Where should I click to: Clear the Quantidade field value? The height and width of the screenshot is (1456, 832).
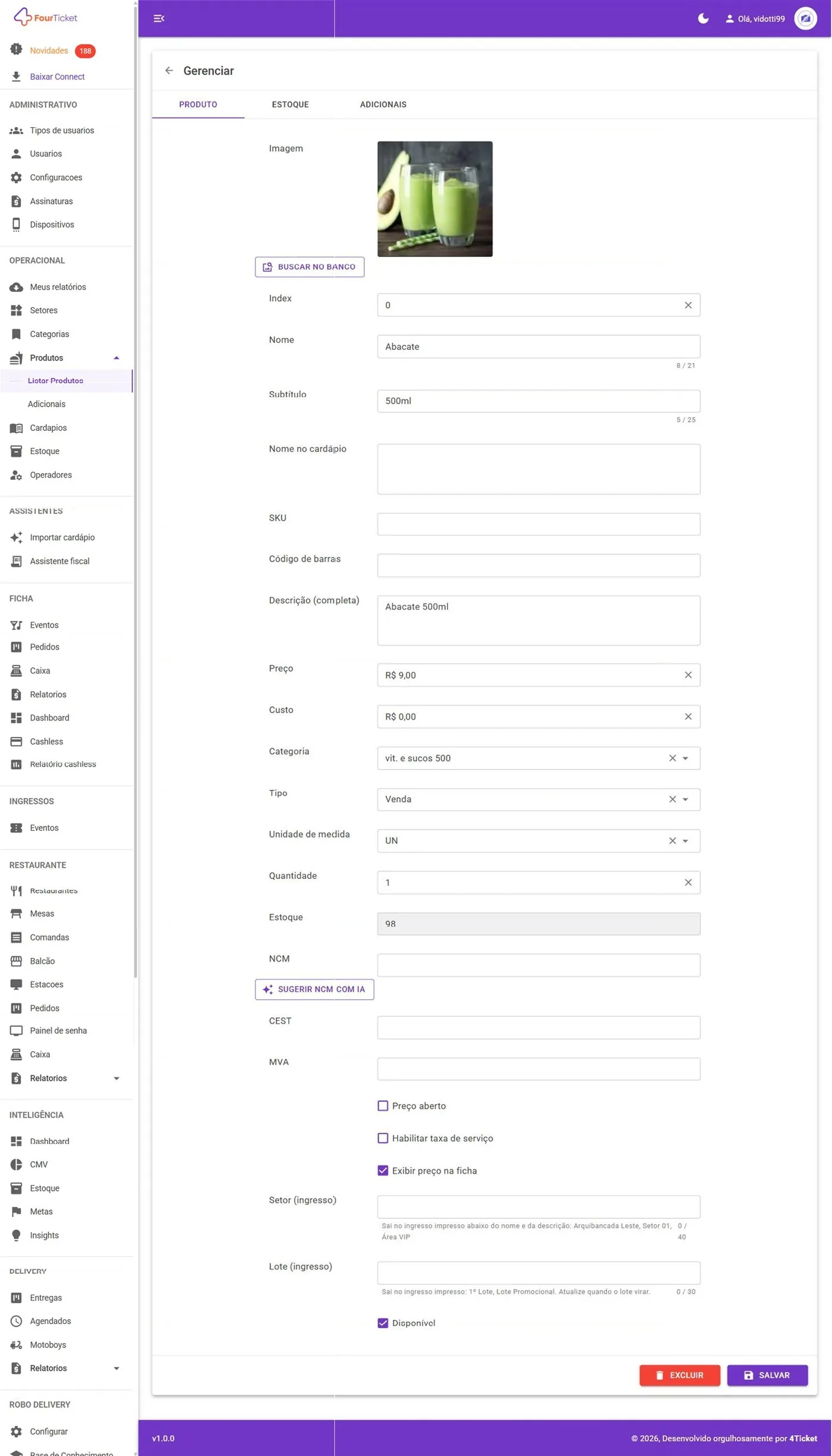[688, 883]
